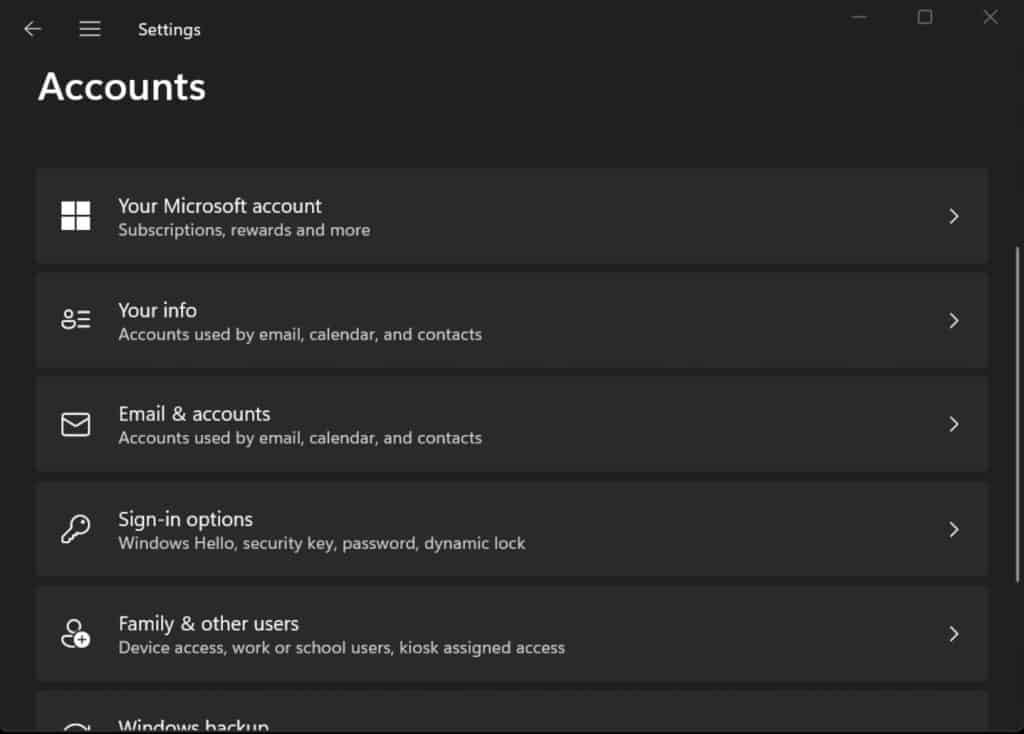Click the Settings title in titlebar
This screenshot has height=734, width=1024.
168,29
